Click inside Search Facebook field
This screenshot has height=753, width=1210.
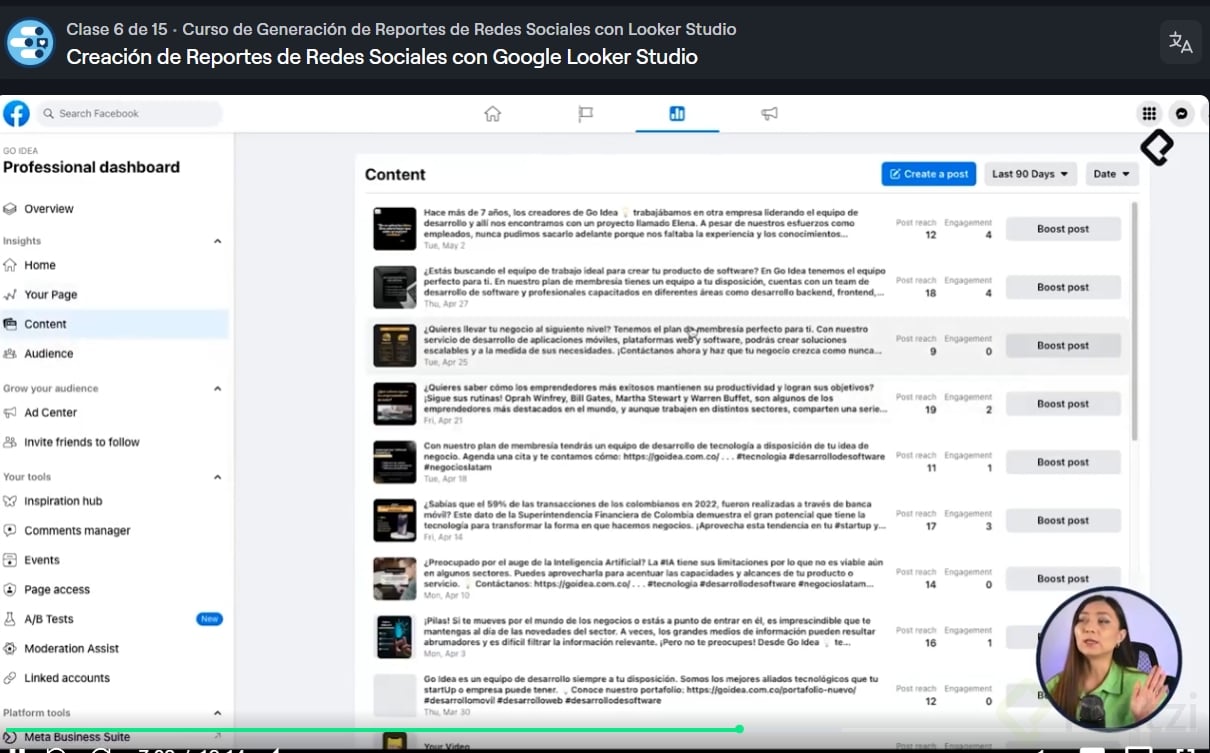(x=130, y=113)
